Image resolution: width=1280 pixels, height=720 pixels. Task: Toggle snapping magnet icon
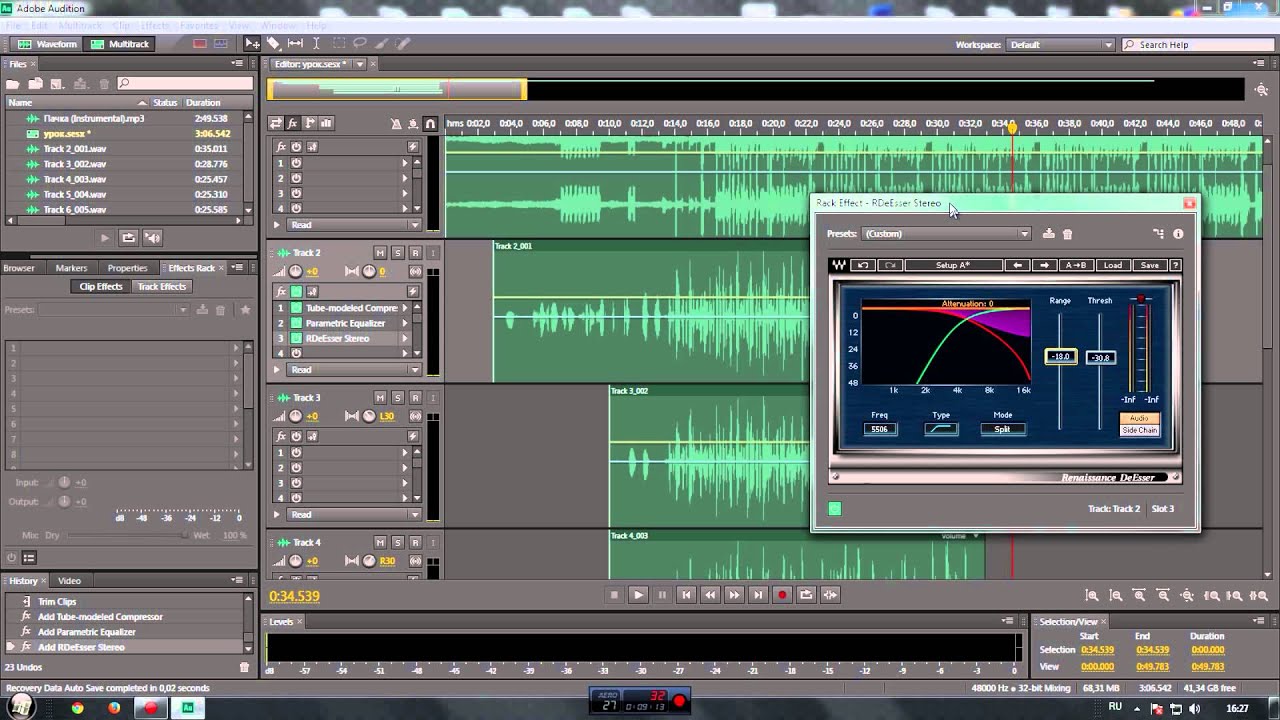pyautogui.click(x=431, y=124)
